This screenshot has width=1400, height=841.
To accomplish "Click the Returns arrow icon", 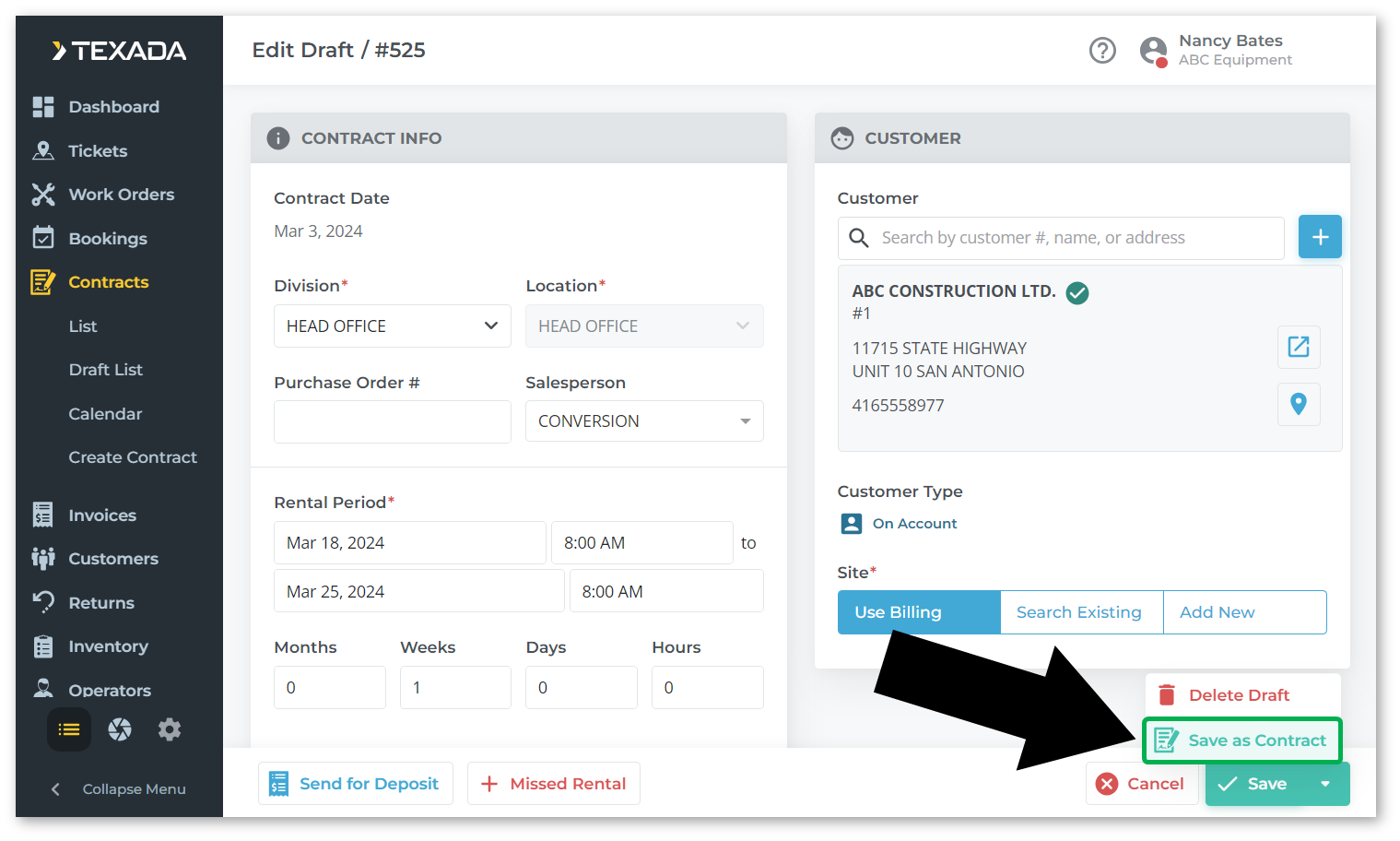I will (43, 602).
